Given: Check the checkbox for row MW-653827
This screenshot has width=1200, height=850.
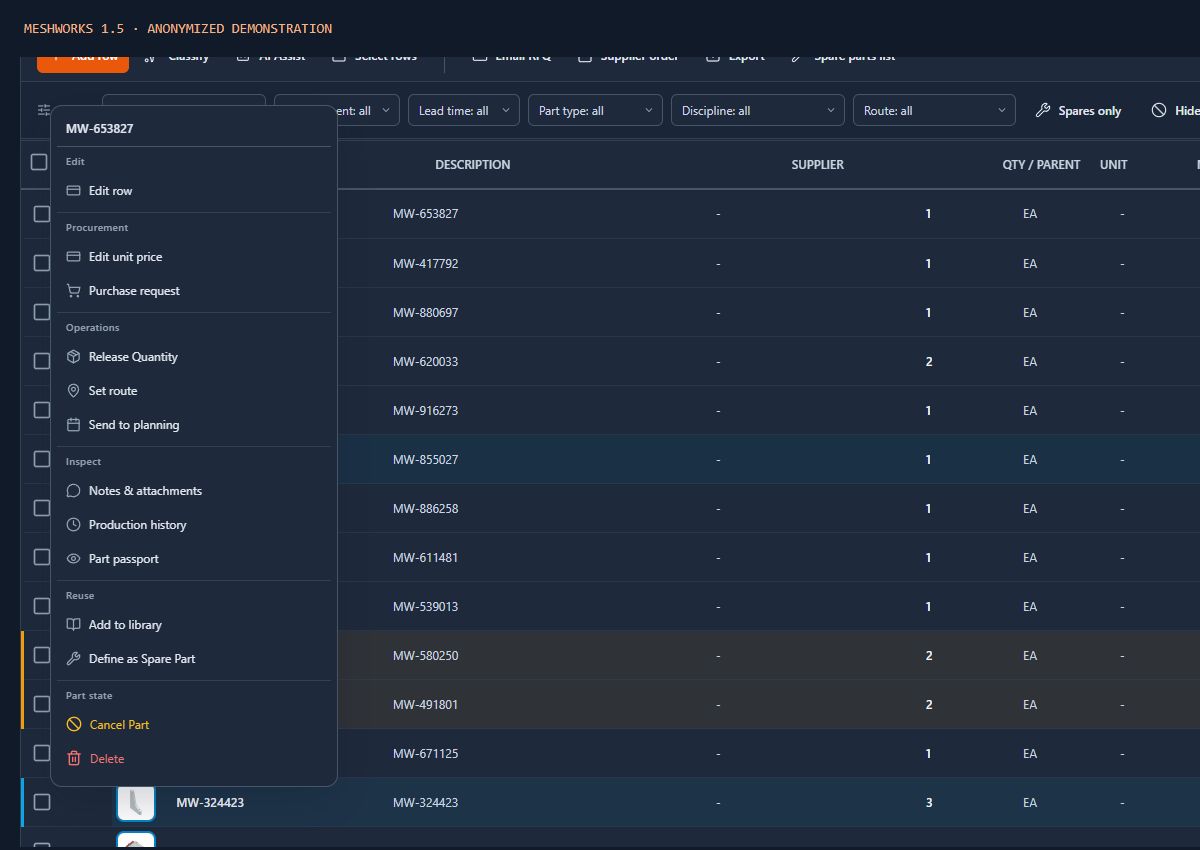Looking at the screenshot, I should coord(42,214).
